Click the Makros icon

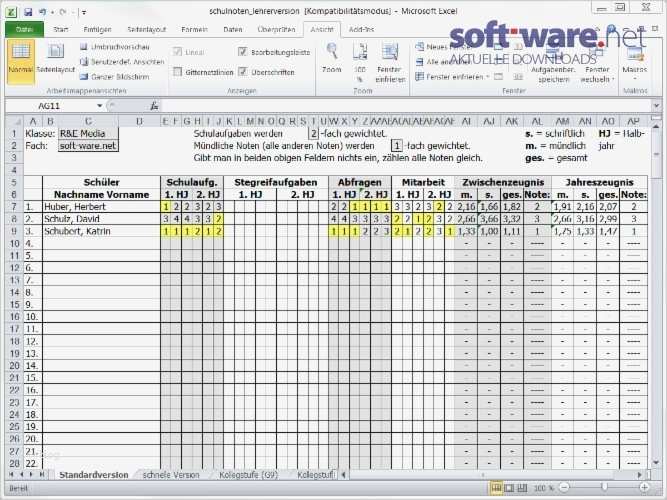pyautogui.click(x=634, y=61)
